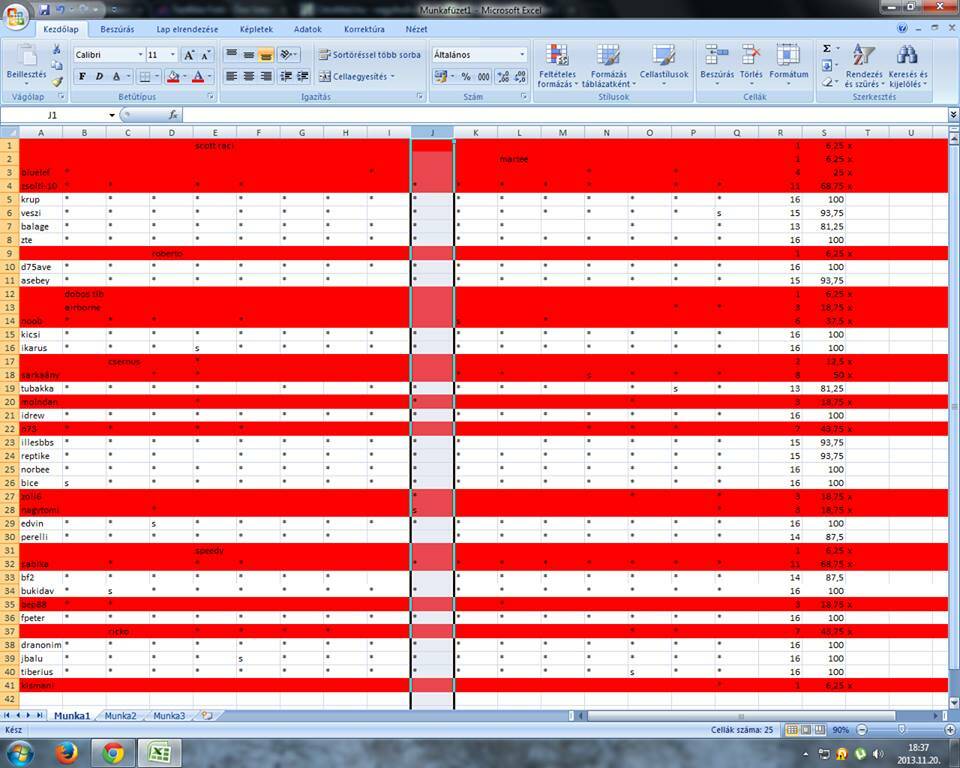The height and width of the screenshot is (768, 960).
Task: Click the Save icon in quick access toolbar
Action: click(44, 9)
